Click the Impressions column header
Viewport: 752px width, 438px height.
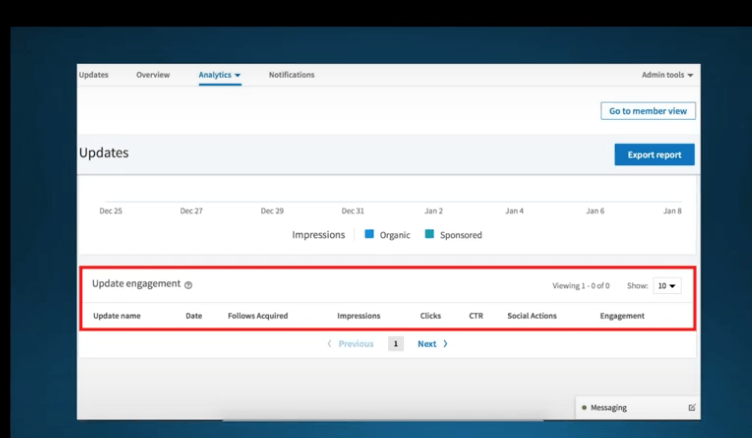pos(358,316)
